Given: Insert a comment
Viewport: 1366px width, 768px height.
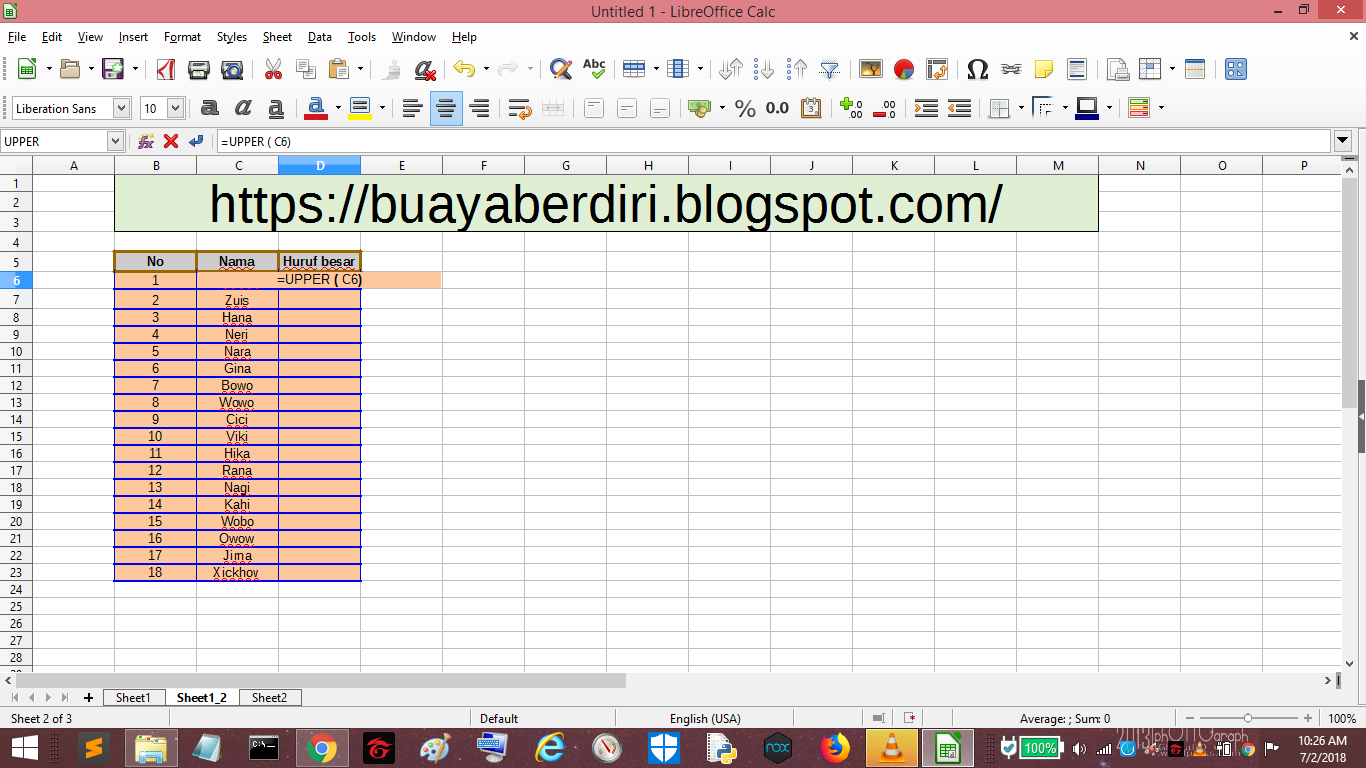Looking at the screenshot, I should click(1043, 68).
